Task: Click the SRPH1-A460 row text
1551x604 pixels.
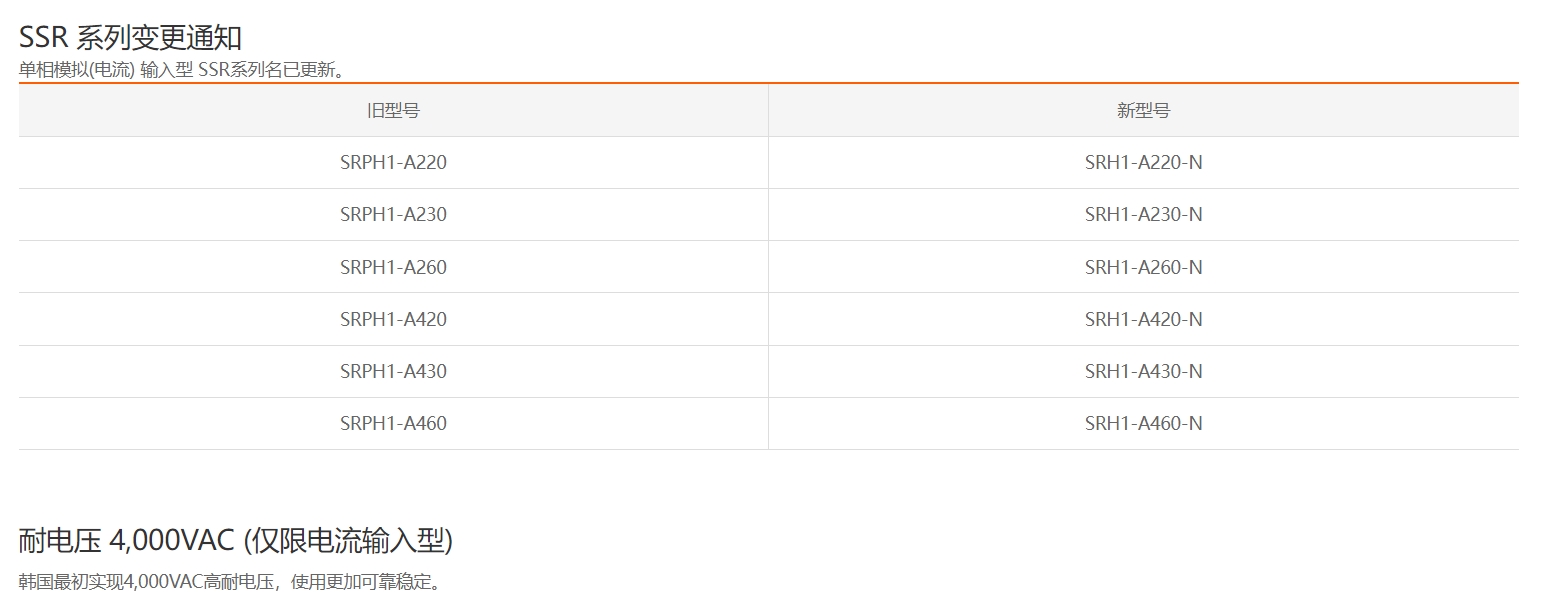Action: point(393,423)
